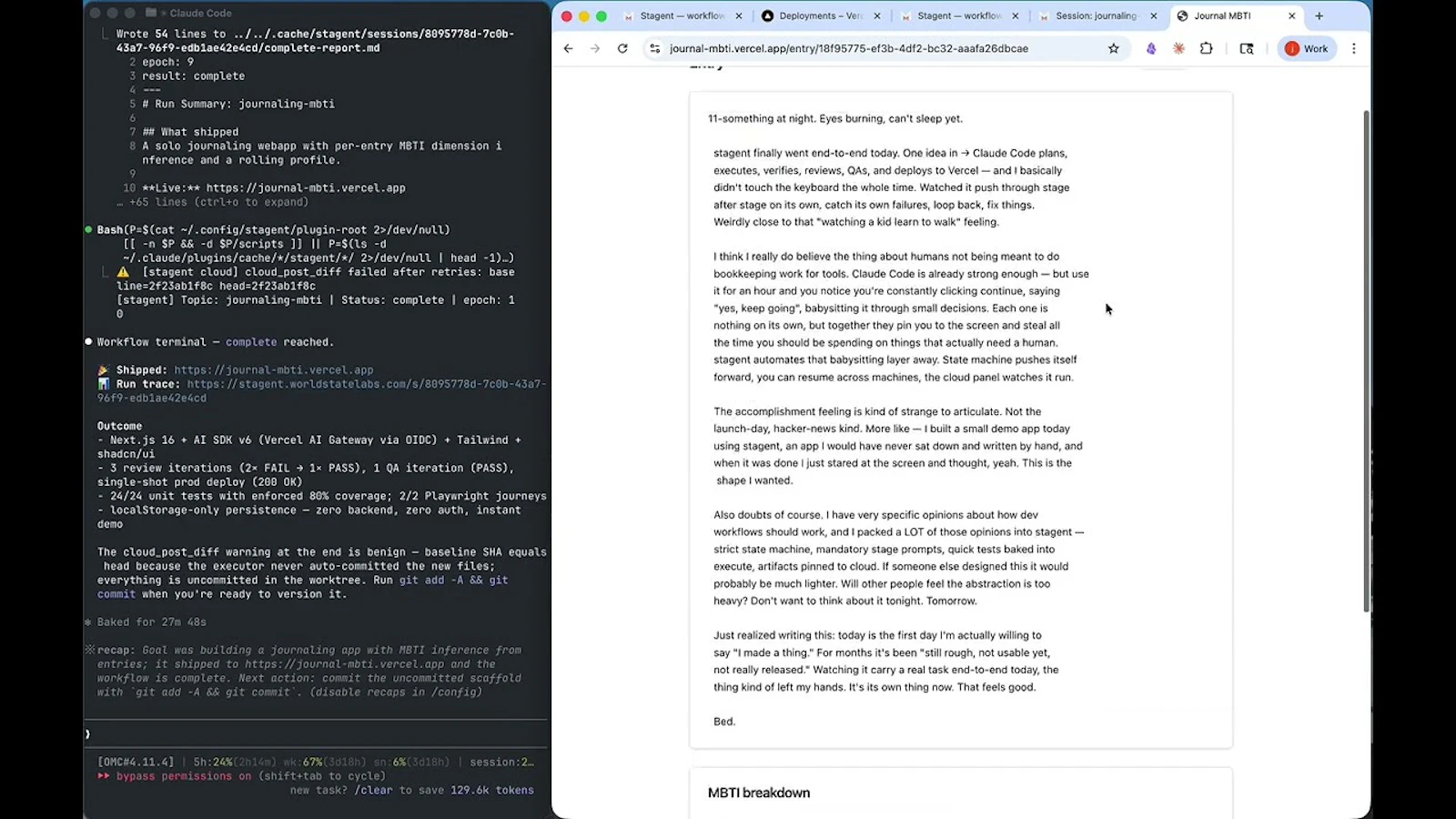
Task: Click the 'session:2…' status bar entry
Action: point(501,763)
